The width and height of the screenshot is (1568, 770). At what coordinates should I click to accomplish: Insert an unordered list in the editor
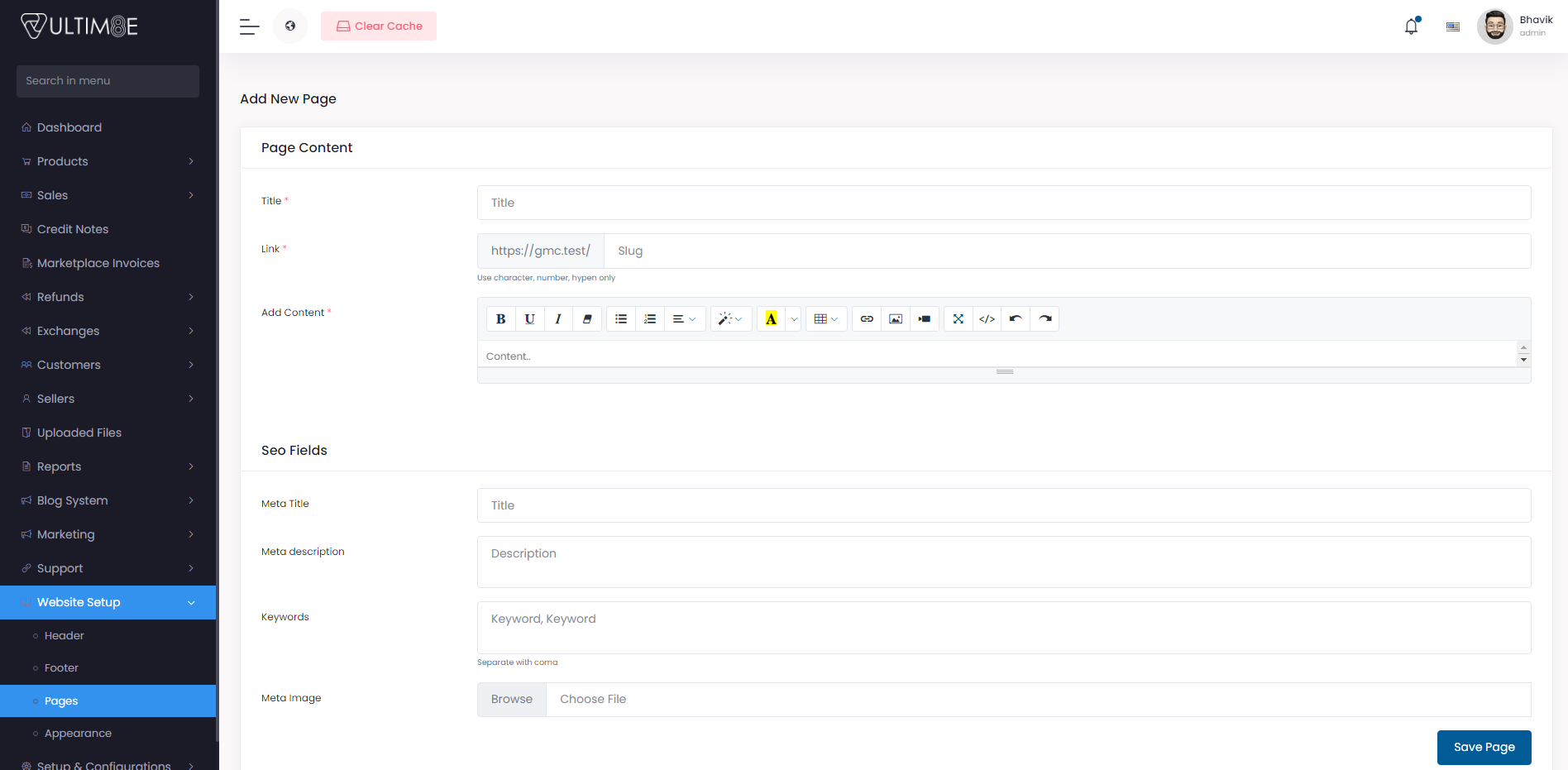click(x=621, y=318)
